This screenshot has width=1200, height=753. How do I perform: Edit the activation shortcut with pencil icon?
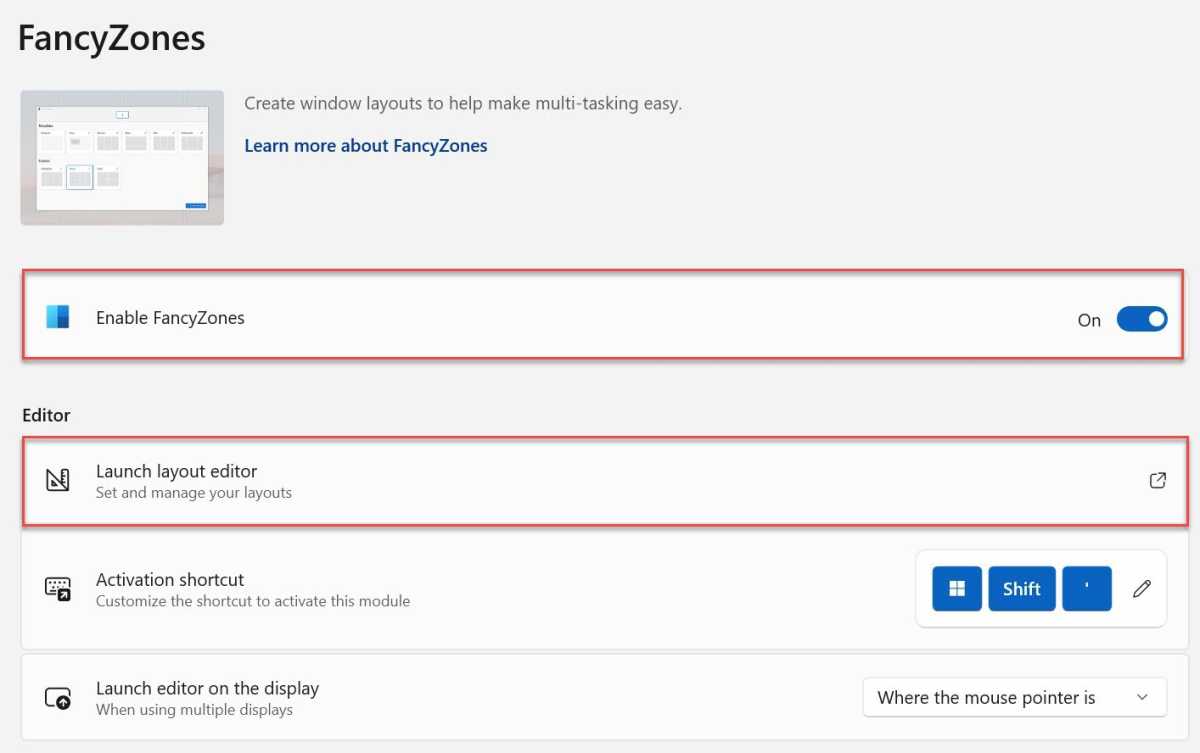point(1142,589)
